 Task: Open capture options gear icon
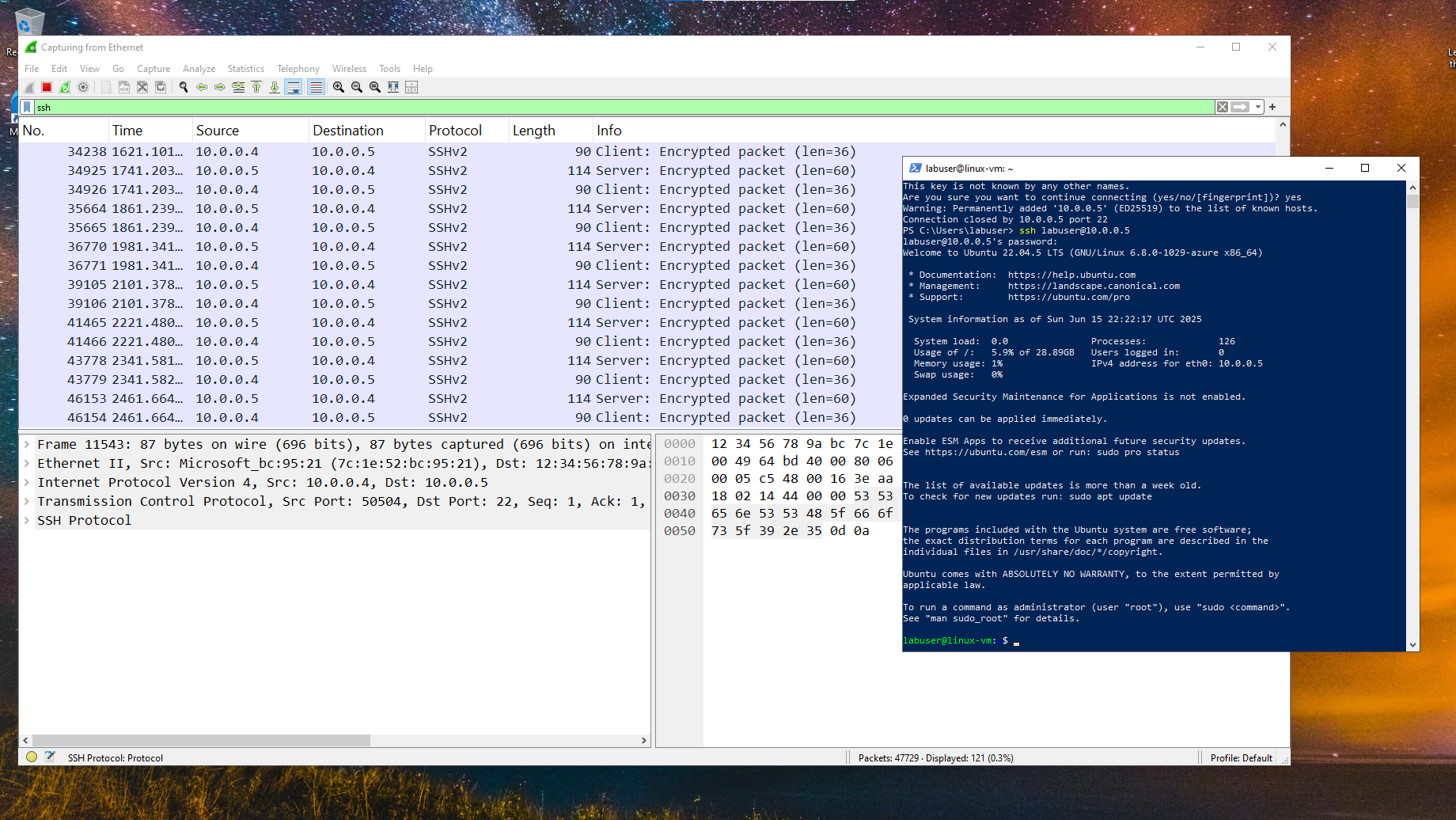pyautogui.click(x=83, y=87)
